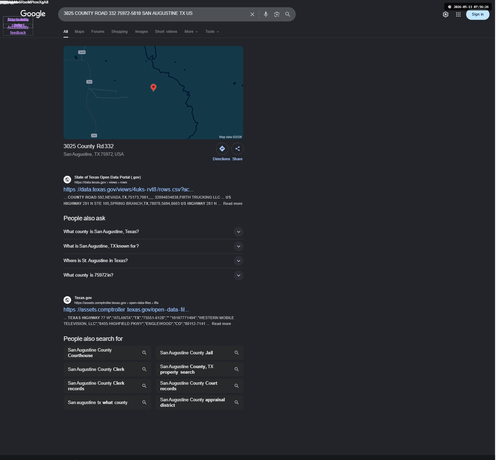
Task: Click the Google logo
Action: [x=33, y=14]
